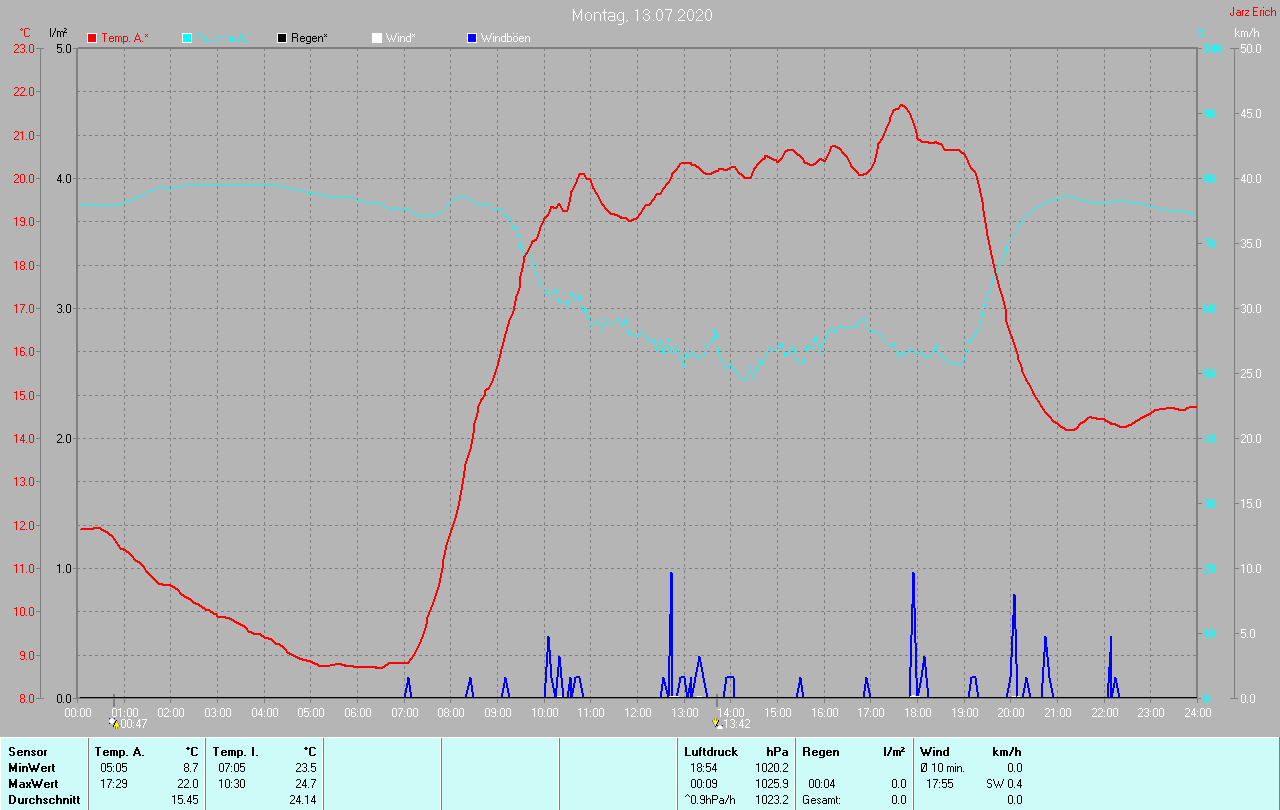Click the average pressure '1023.2'
The width and height of the screenshot is (1280, 810).
tap(772, 800)
